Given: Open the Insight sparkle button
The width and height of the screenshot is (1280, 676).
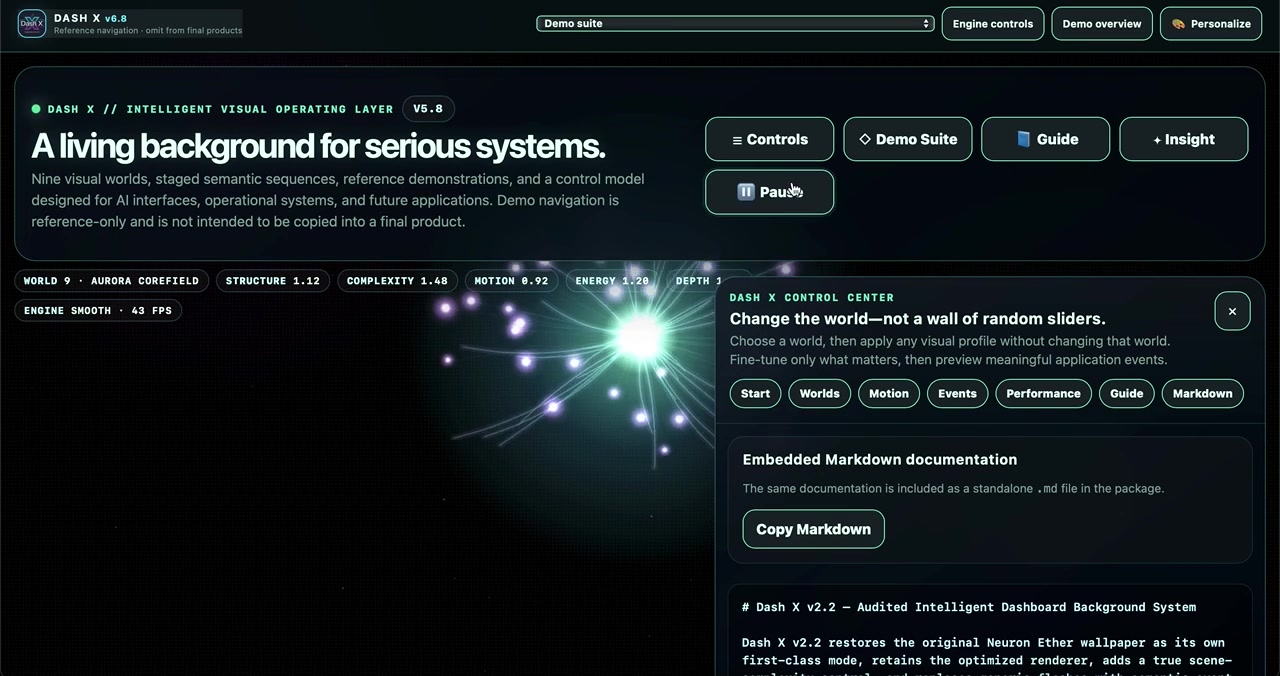Looking at the screenshot, I should coord(1184,139).
